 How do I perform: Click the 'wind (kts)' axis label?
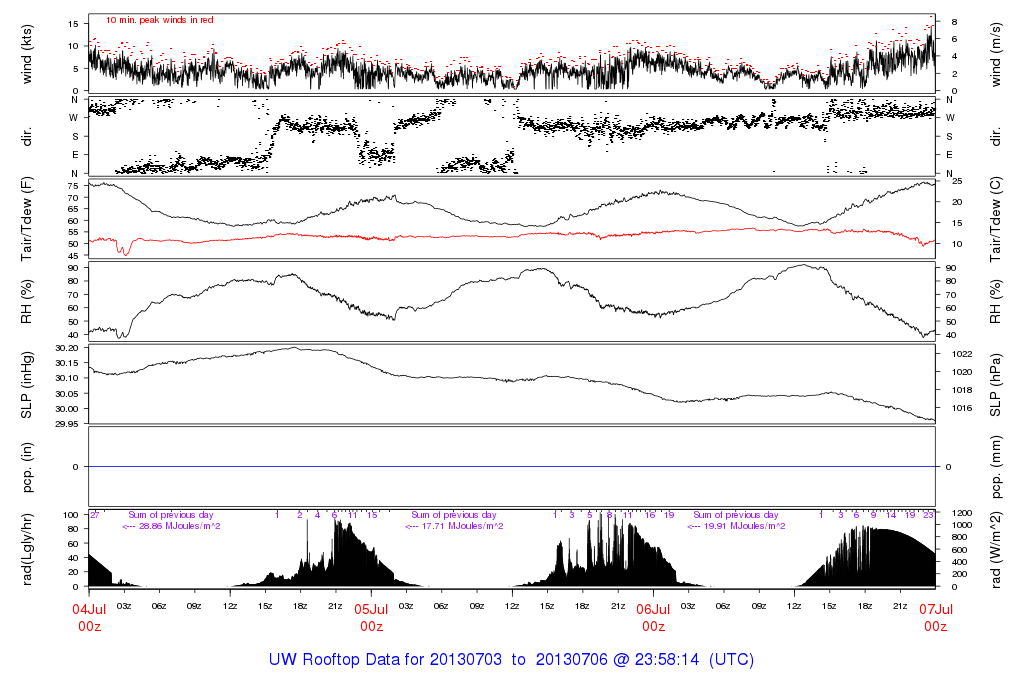pos(27,54)
